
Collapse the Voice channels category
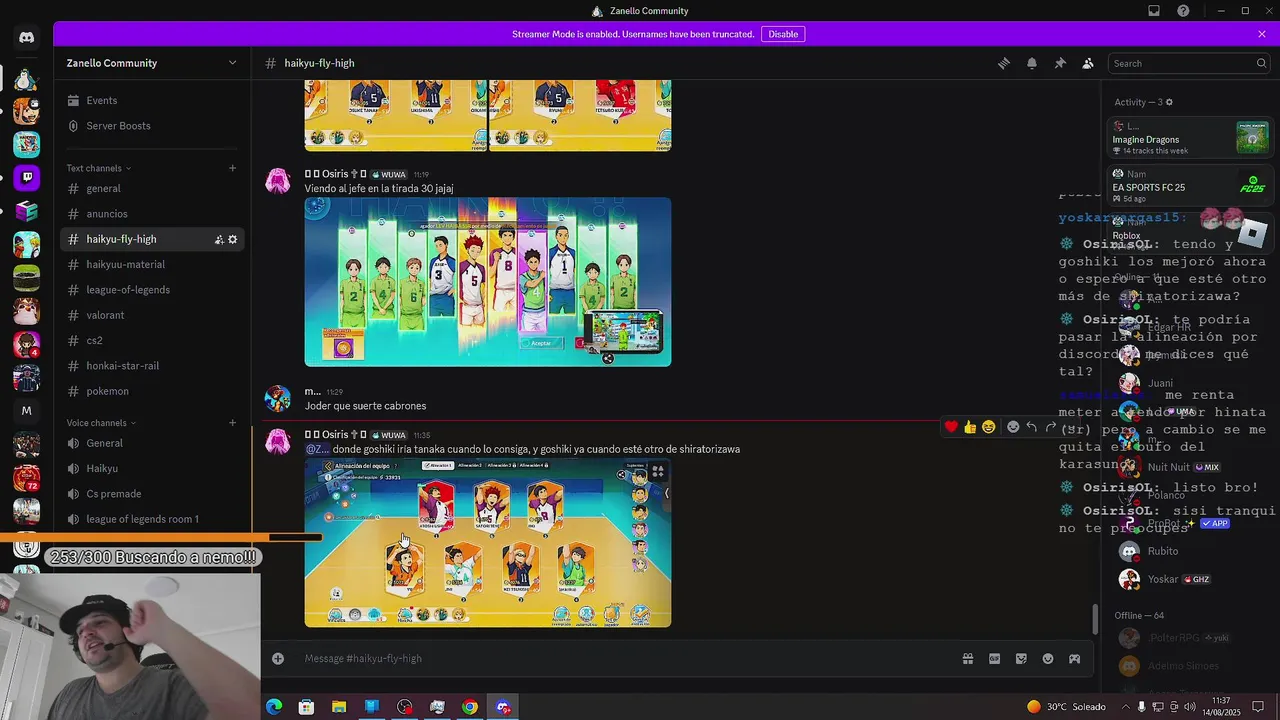pyautogui.click(x=101, y=423)
